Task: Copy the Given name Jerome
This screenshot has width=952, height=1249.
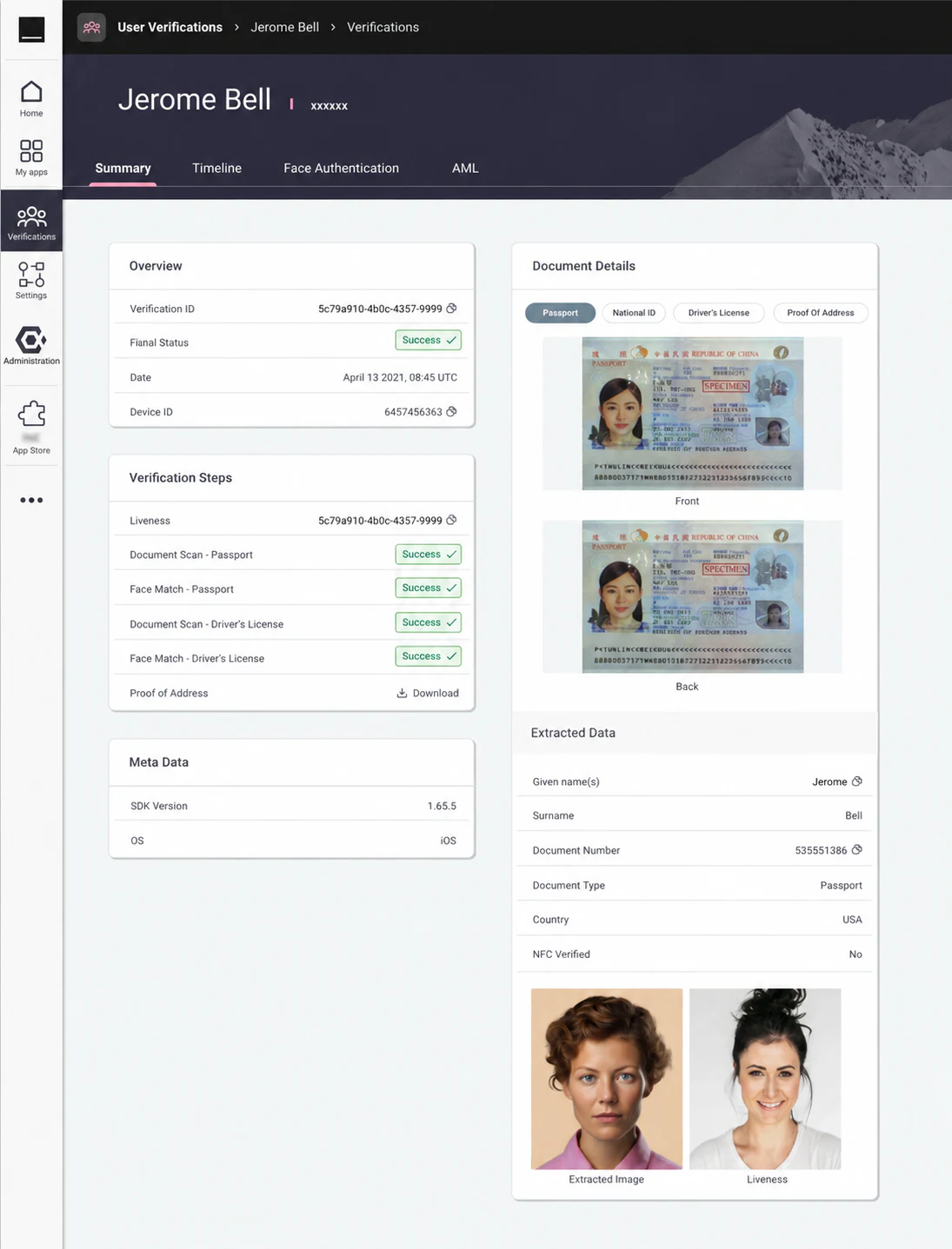Action: 857,781
